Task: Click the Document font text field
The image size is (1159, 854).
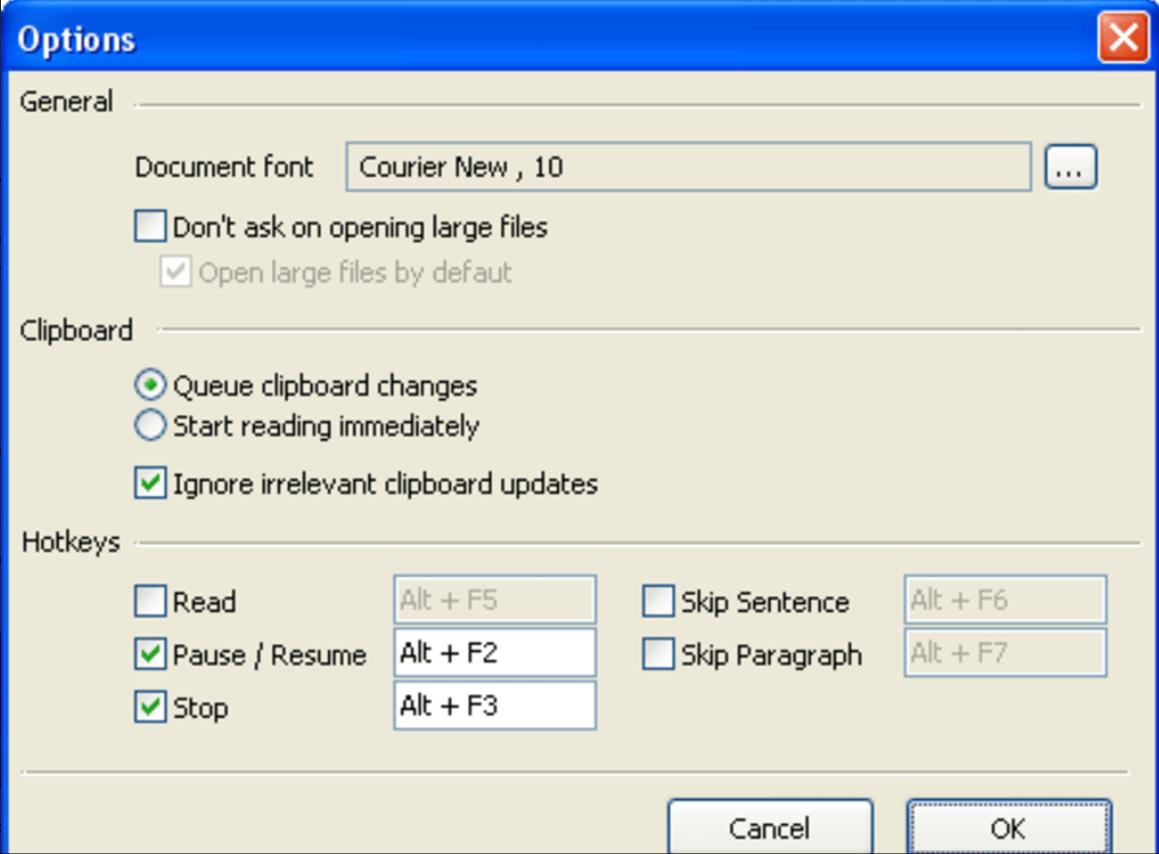Action: [x=688, y=167]
